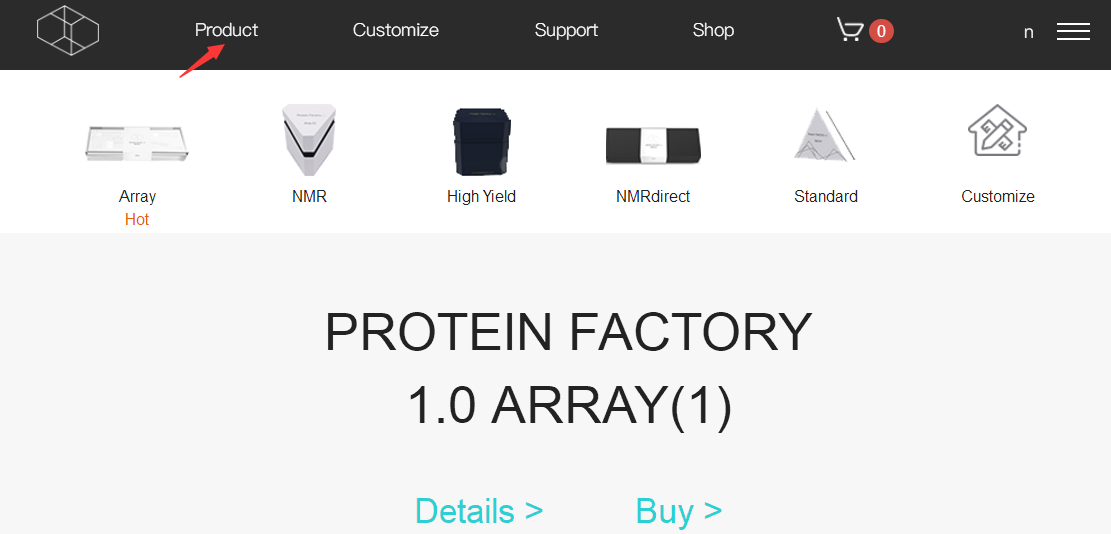Switch language with the n selector
Viewport: 1111px width, 534px height.
pyautogui.click(x=1028, y=33)
